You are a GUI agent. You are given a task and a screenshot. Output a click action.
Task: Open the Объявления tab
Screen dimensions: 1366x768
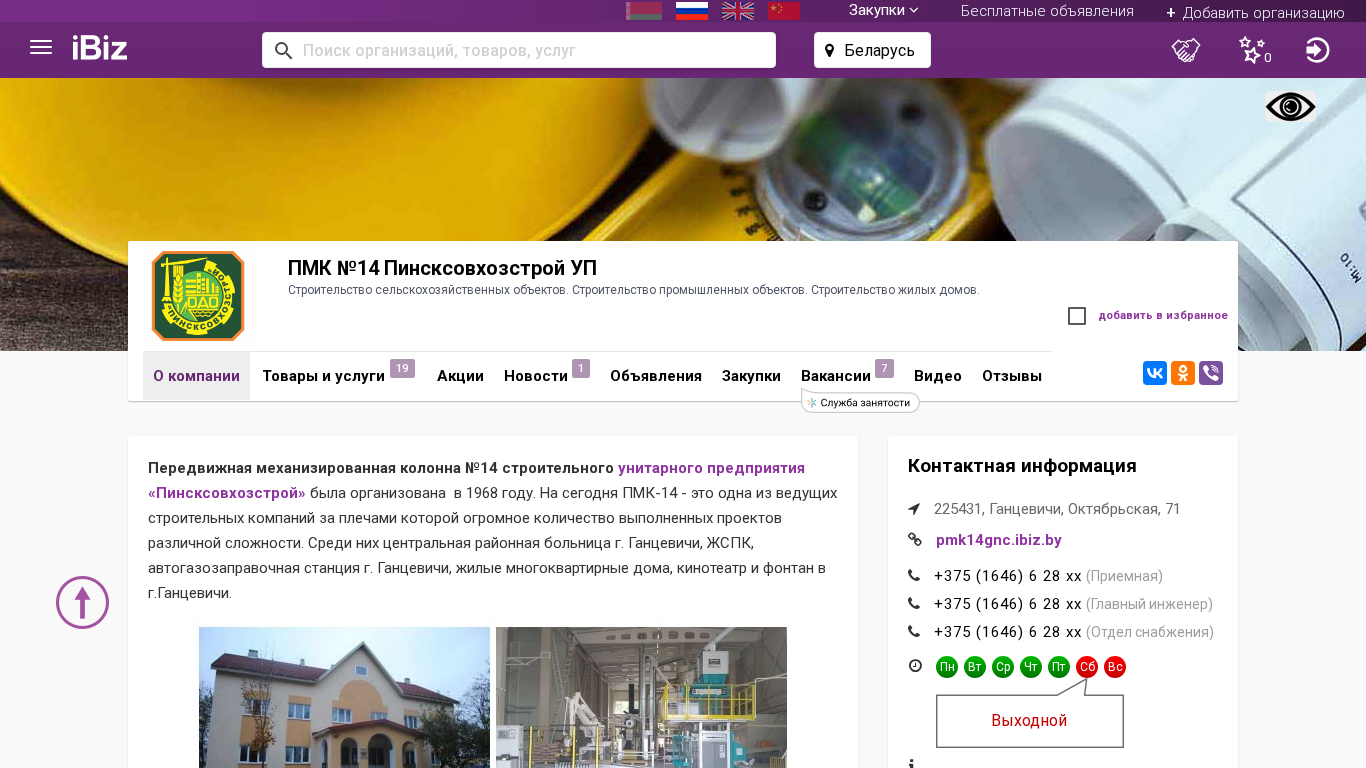coord(656,376)
